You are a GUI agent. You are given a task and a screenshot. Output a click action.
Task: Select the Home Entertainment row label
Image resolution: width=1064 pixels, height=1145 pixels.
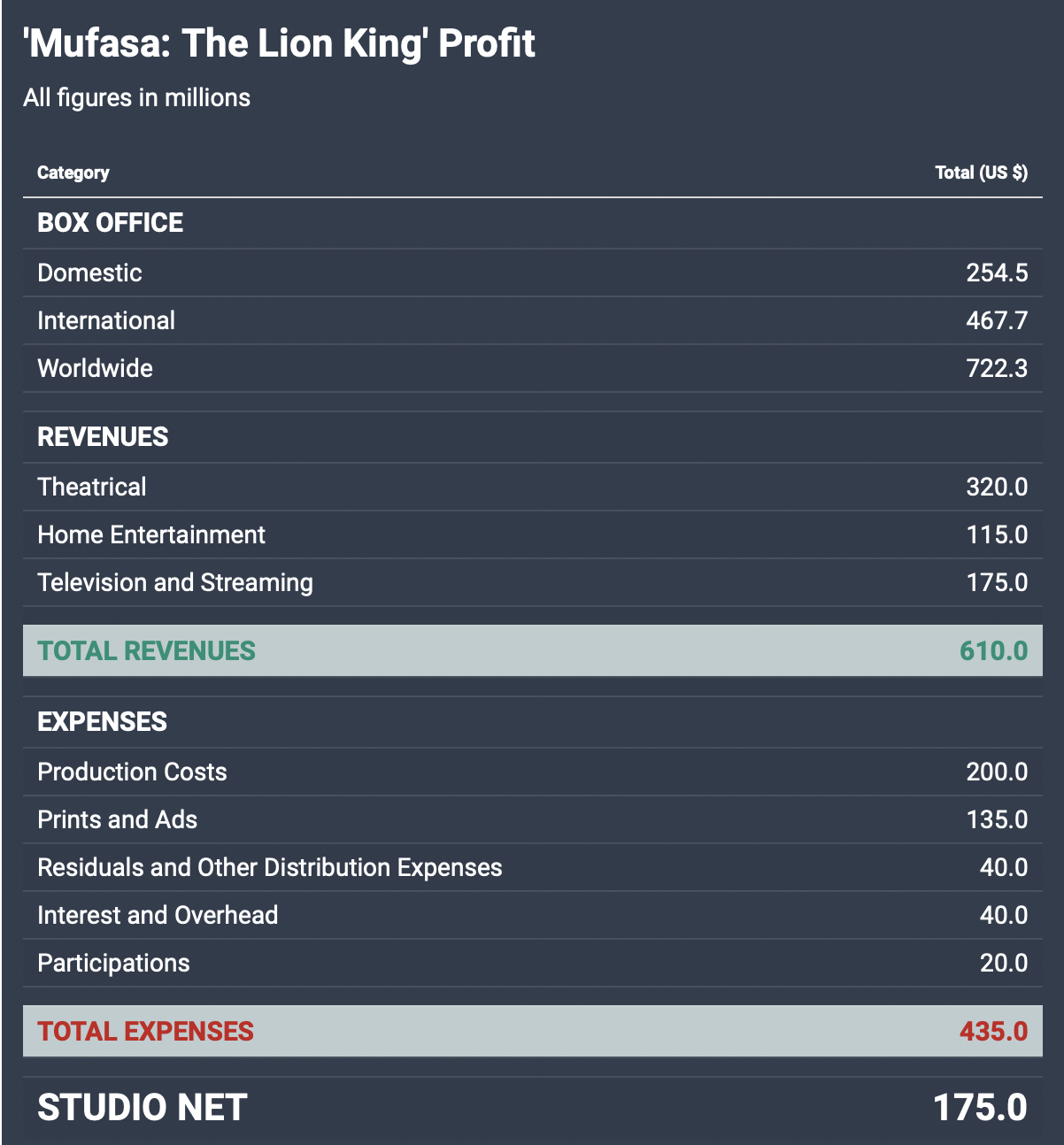(x=151, y=534)
